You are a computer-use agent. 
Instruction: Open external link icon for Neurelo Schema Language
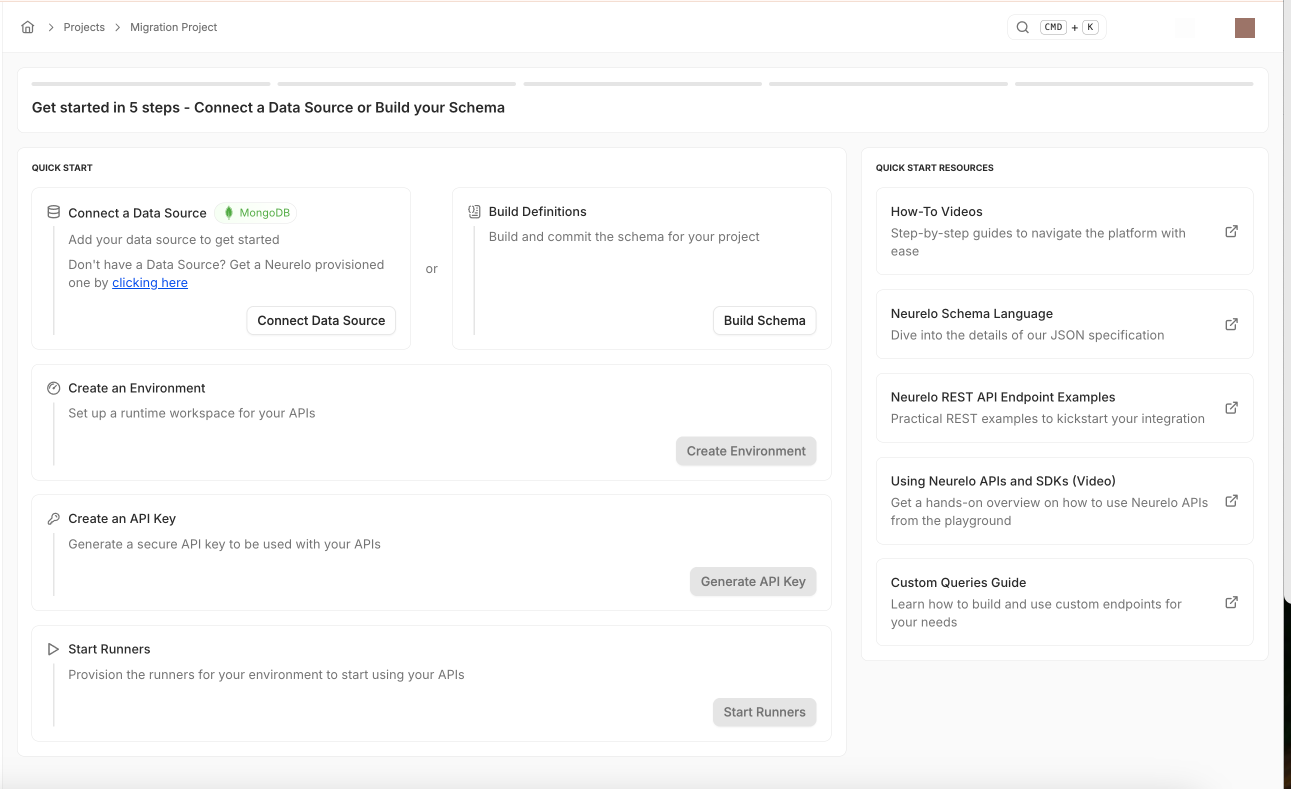[x=1231, y=324]
